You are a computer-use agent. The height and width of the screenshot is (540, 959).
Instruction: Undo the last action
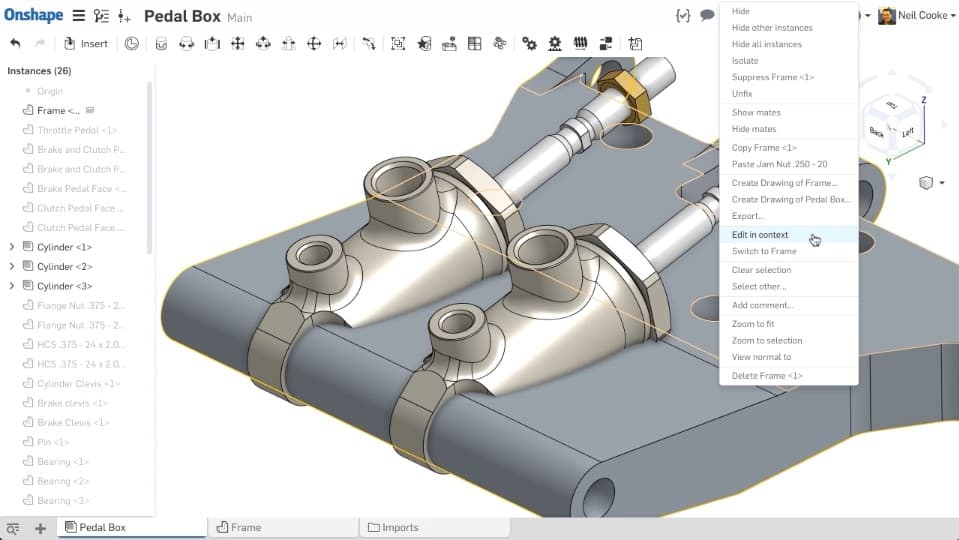click(15, 43)
